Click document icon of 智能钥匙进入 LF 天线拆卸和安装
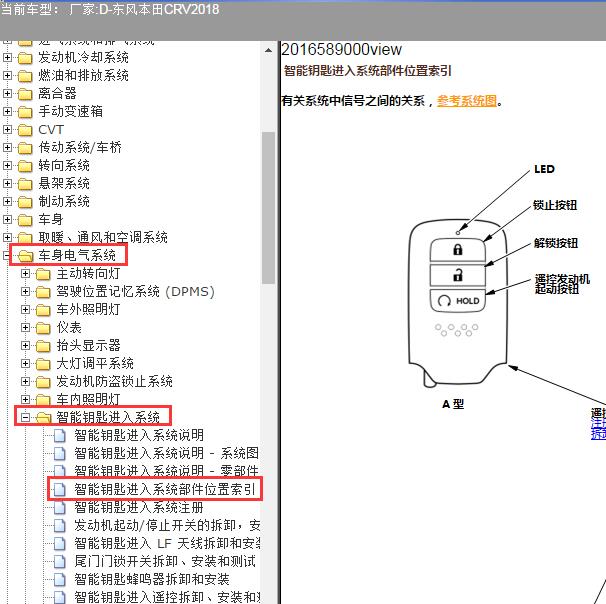Viewport: 606px width, 604px height. pos(60,543)
